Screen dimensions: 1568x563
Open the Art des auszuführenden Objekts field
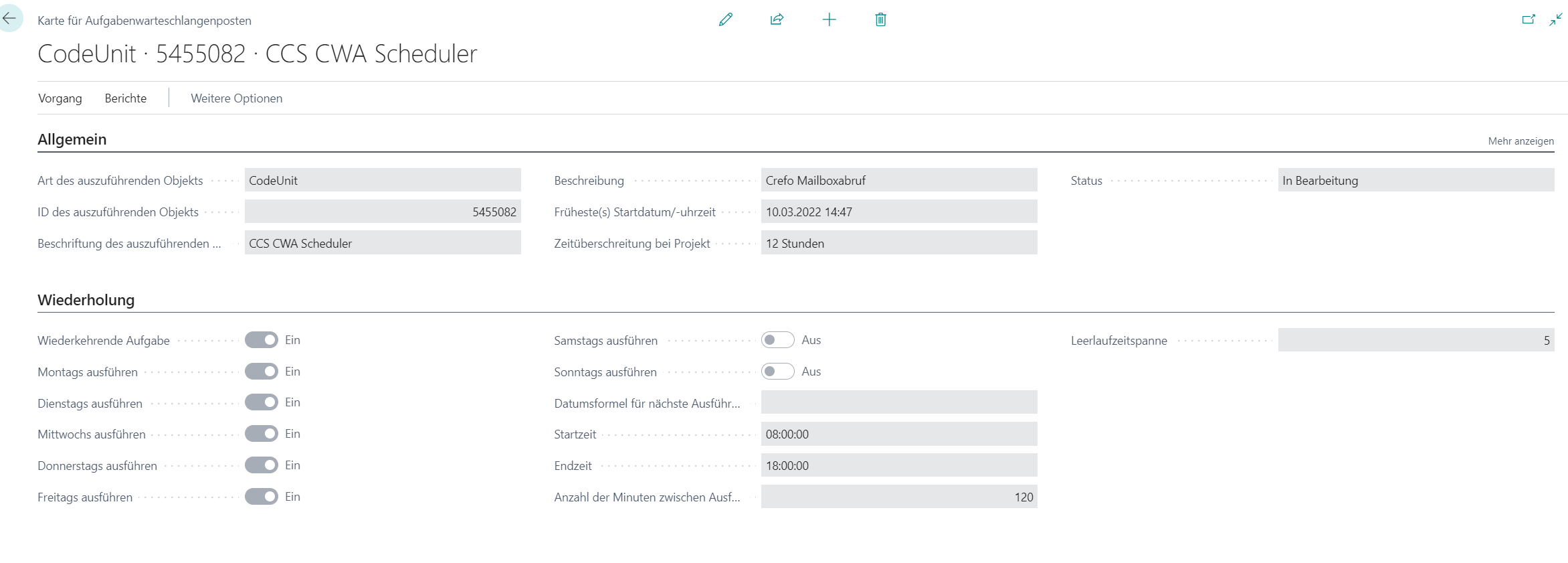[x=382, y=180]
